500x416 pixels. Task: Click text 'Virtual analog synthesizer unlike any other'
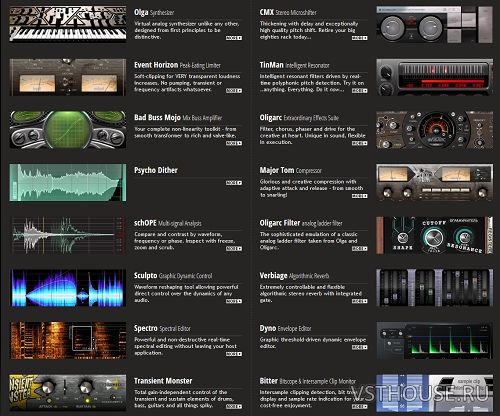[x=187, y=24]
